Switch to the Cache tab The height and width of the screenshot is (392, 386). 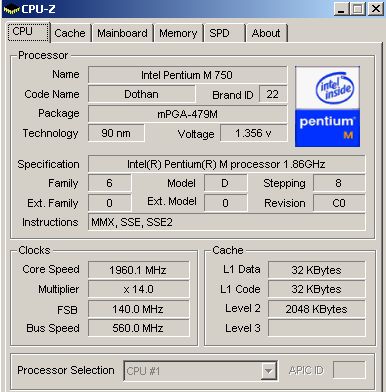pyautogui.click(x=71, y=33)
